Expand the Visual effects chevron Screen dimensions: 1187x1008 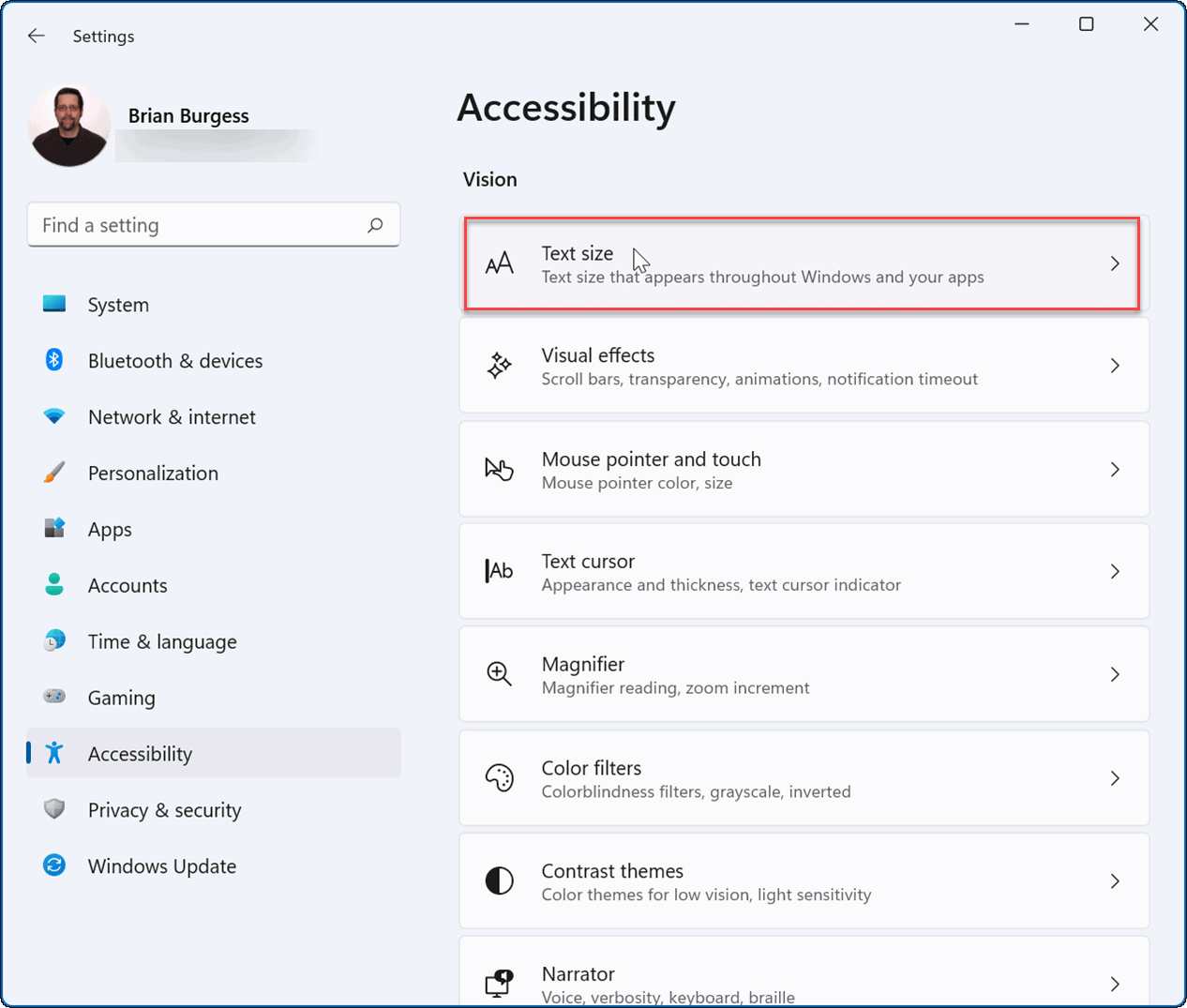(x=1115, y=366)
